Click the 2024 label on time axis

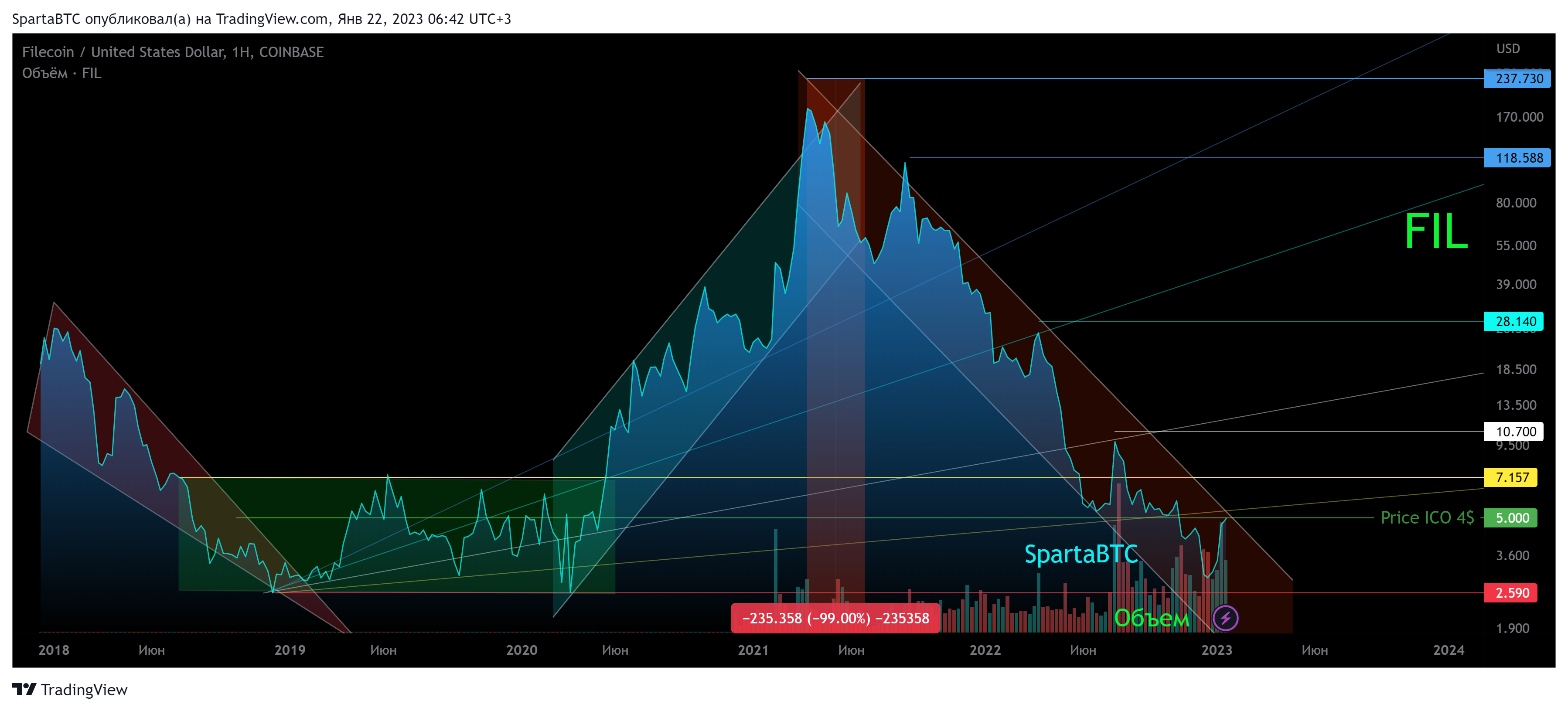pos(1449,650)
